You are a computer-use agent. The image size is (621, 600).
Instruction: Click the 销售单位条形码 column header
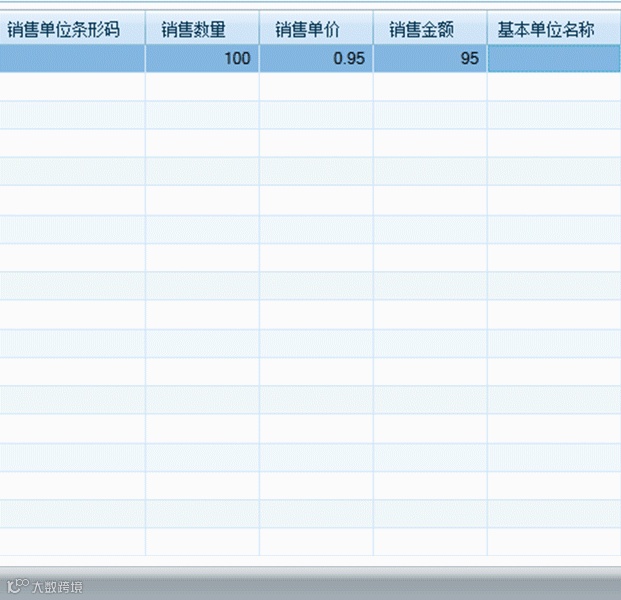coord(72,29)
